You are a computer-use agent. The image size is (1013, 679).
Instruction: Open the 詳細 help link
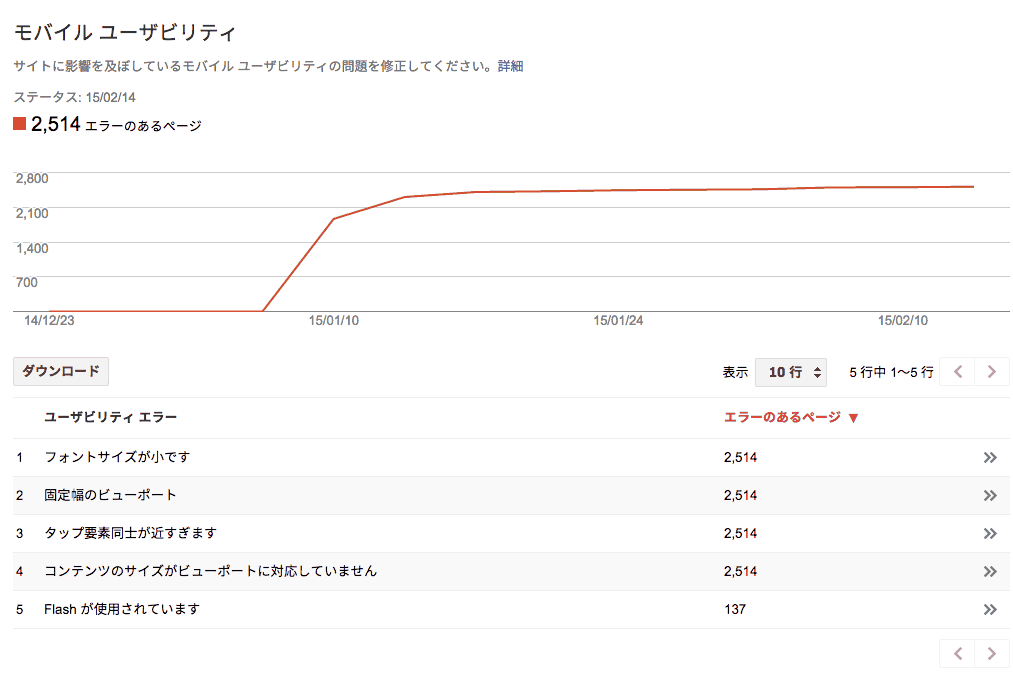[x=510, y=66]
